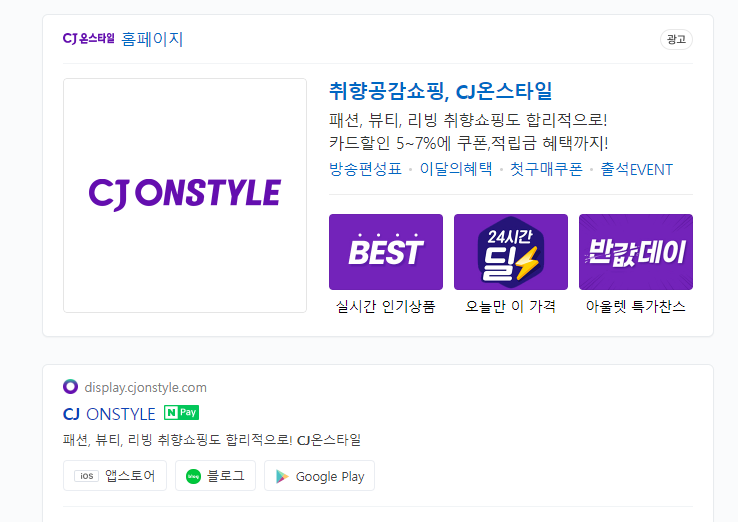Click the 24시간 딜 banner thumbnail
The width and height of the screenshot is (738, 522).
[x=511, y=252]
